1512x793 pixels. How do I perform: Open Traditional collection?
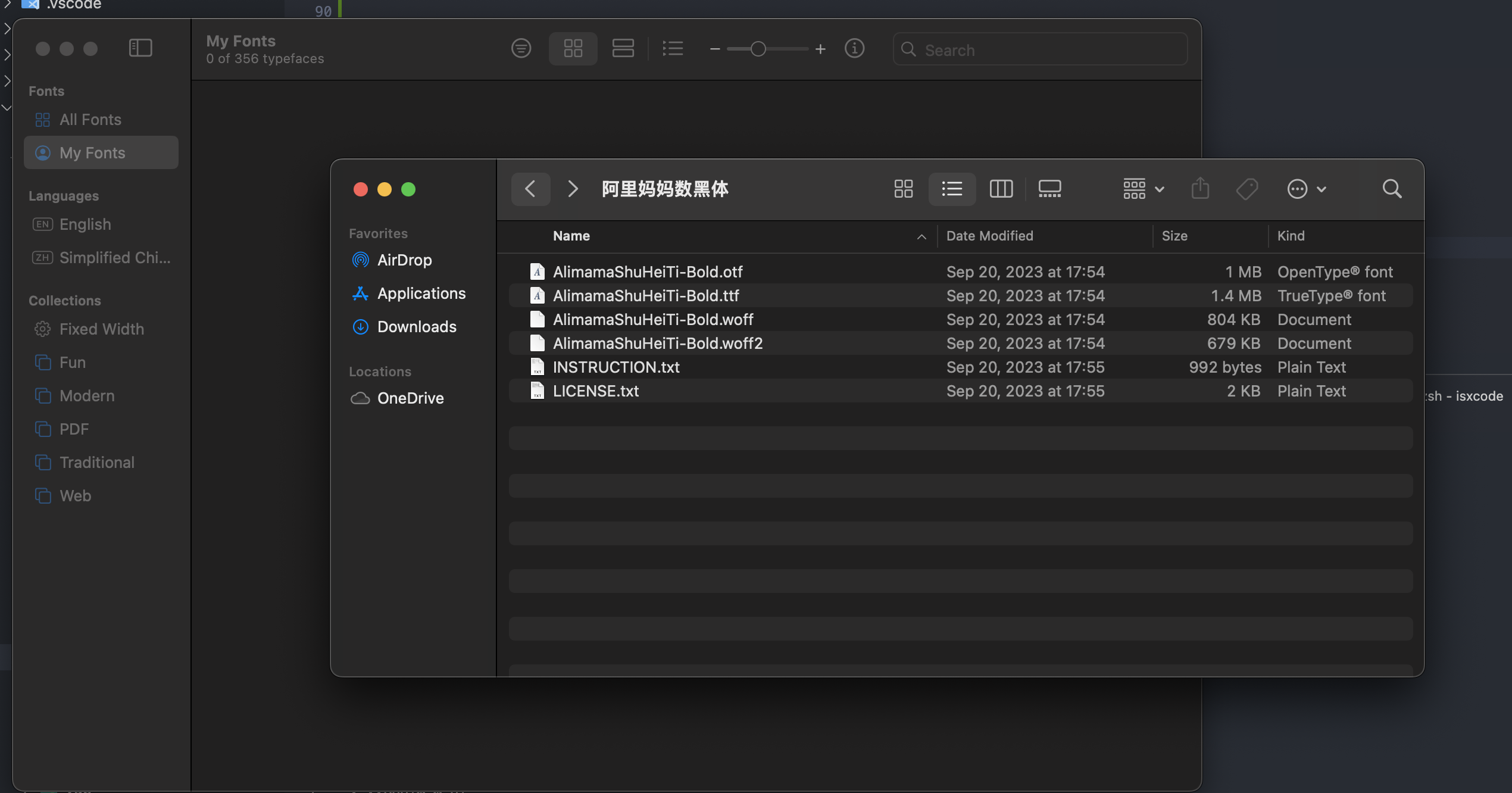101,463
